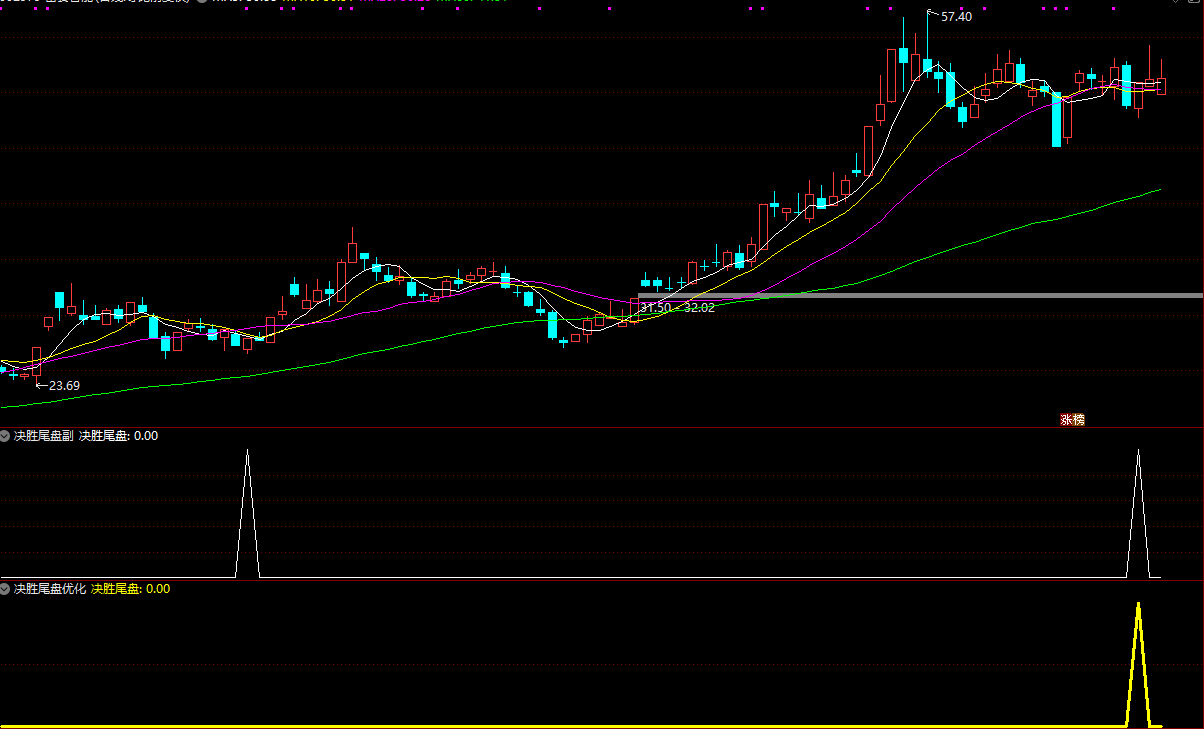Click the yellow signal spike in 决胜尾盘优化 panel
Image resolution: width=1204 pixels, height=729 pixels.
[1138, 665]
